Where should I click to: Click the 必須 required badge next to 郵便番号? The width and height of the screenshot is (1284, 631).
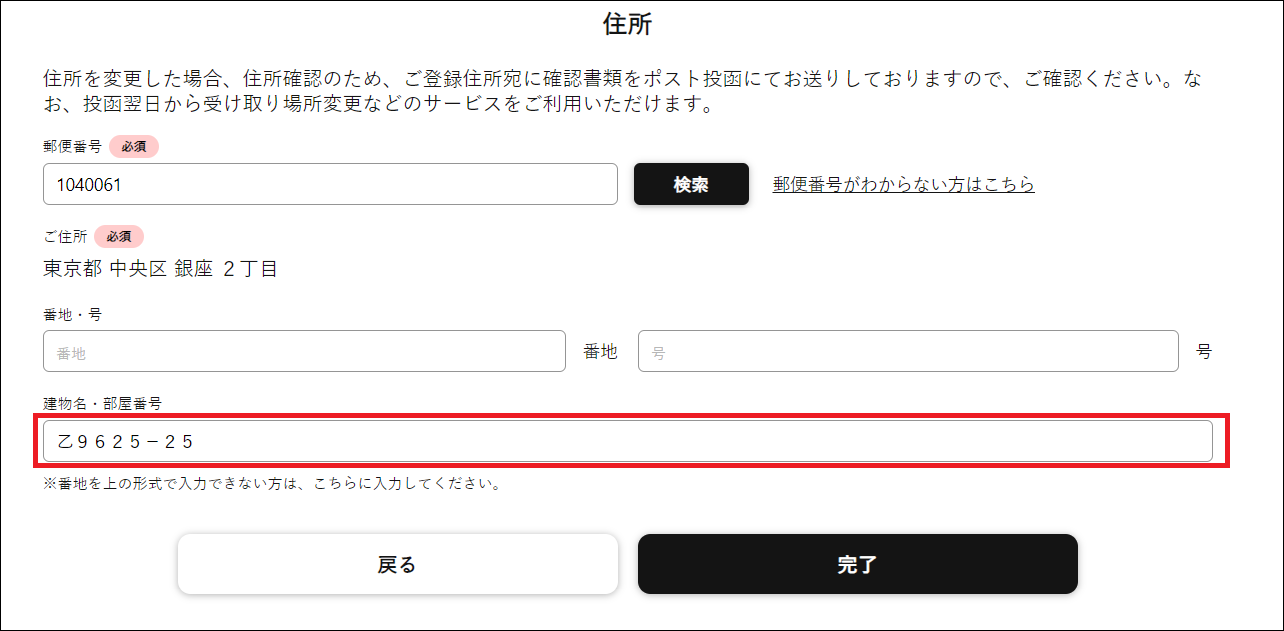tap(134, 146)
